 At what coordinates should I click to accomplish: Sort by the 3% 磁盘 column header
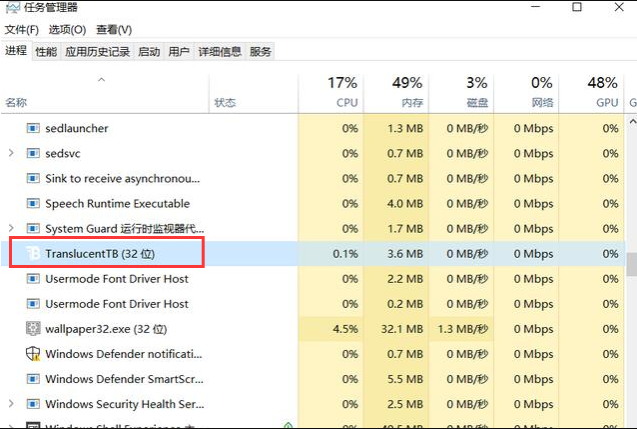461,93
